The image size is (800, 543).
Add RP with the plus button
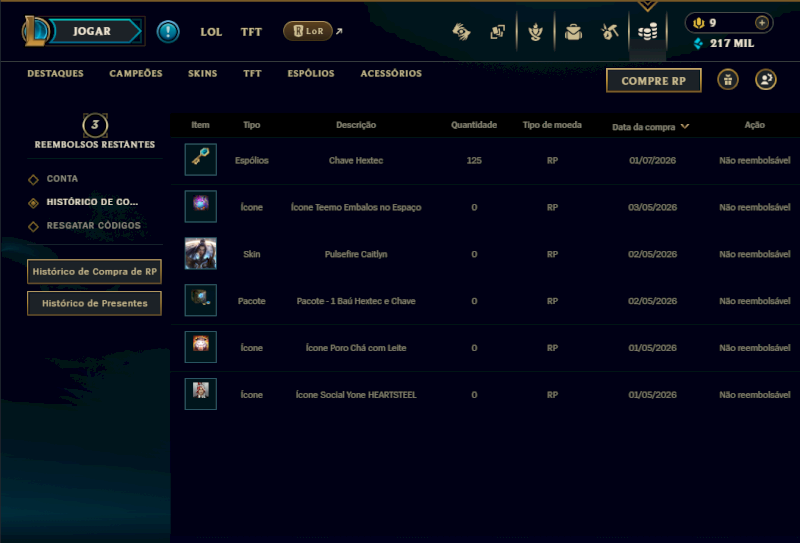tap(761, 23)
